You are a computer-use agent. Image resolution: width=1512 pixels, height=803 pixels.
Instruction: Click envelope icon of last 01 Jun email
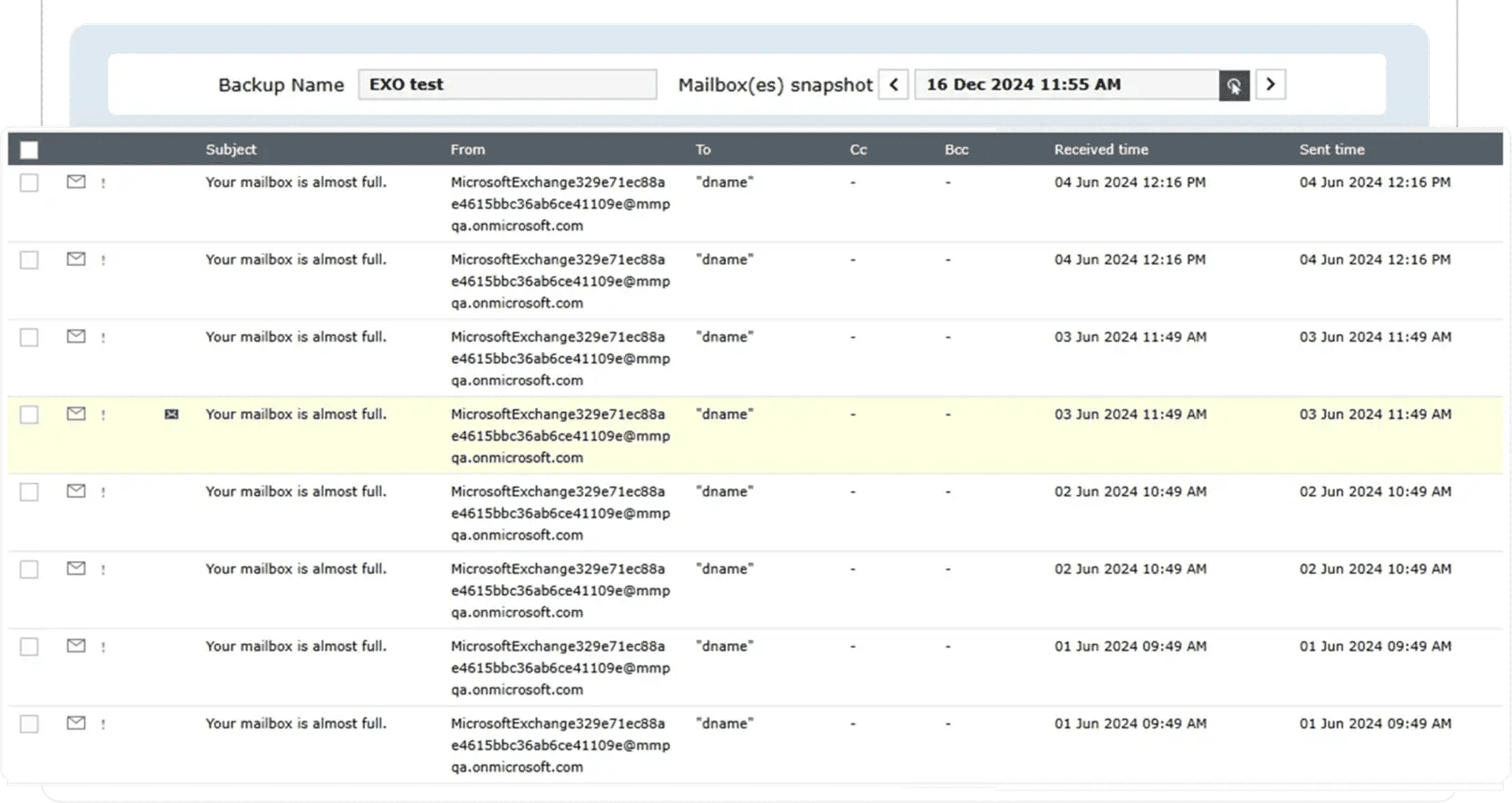(x=76, y=723)
